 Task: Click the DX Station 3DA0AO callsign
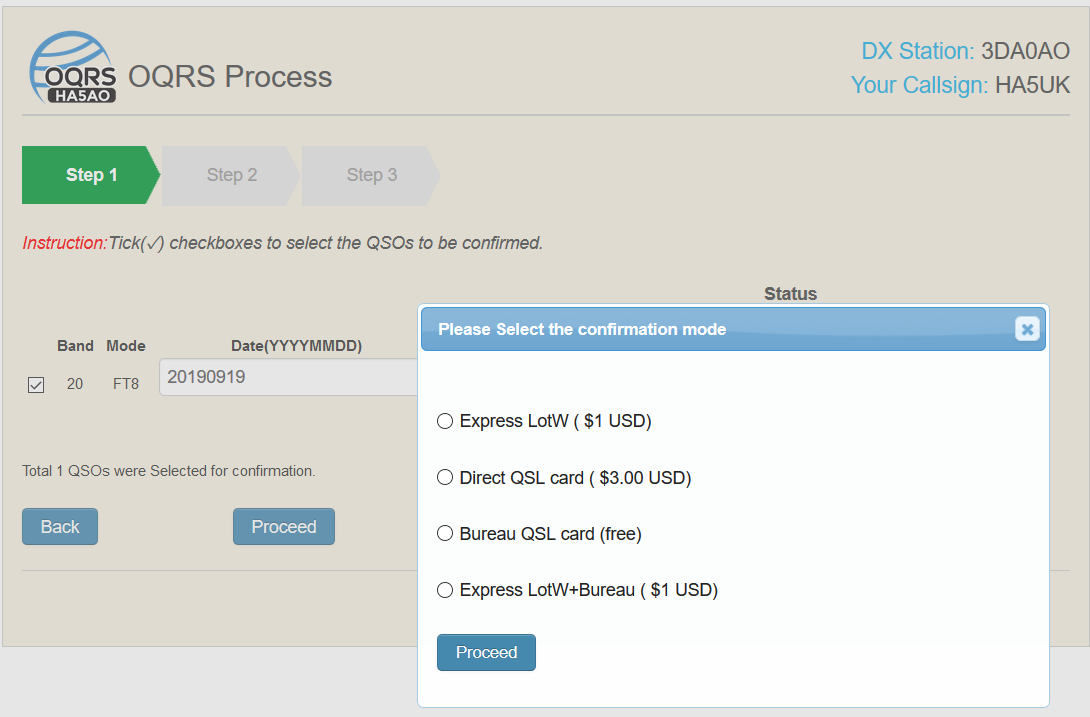(x=1025, y=51)
